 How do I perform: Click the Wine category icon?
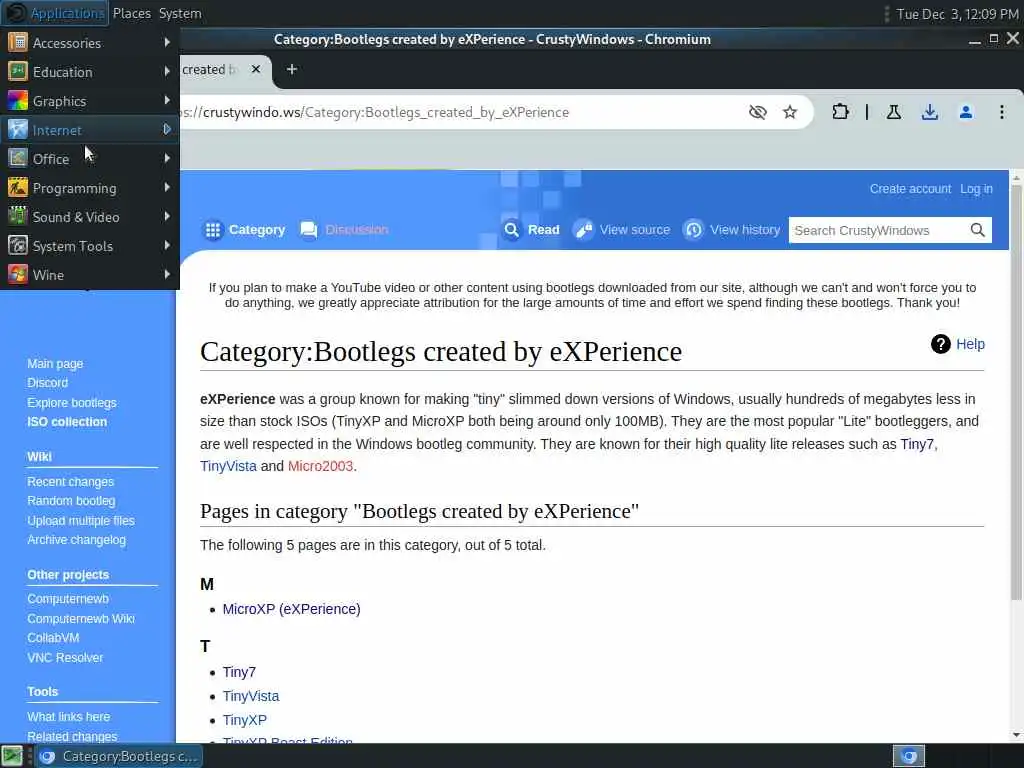[18, 274]
